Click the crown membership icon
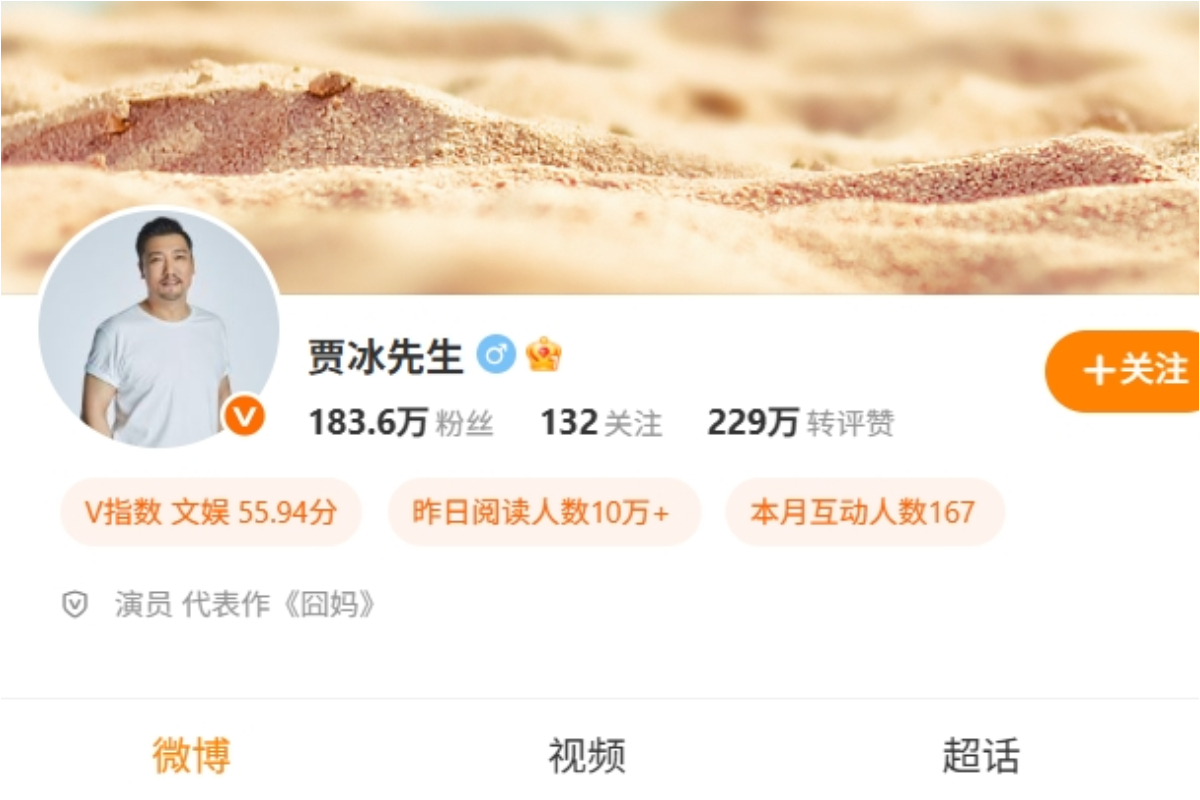 (x=544, y=354)
